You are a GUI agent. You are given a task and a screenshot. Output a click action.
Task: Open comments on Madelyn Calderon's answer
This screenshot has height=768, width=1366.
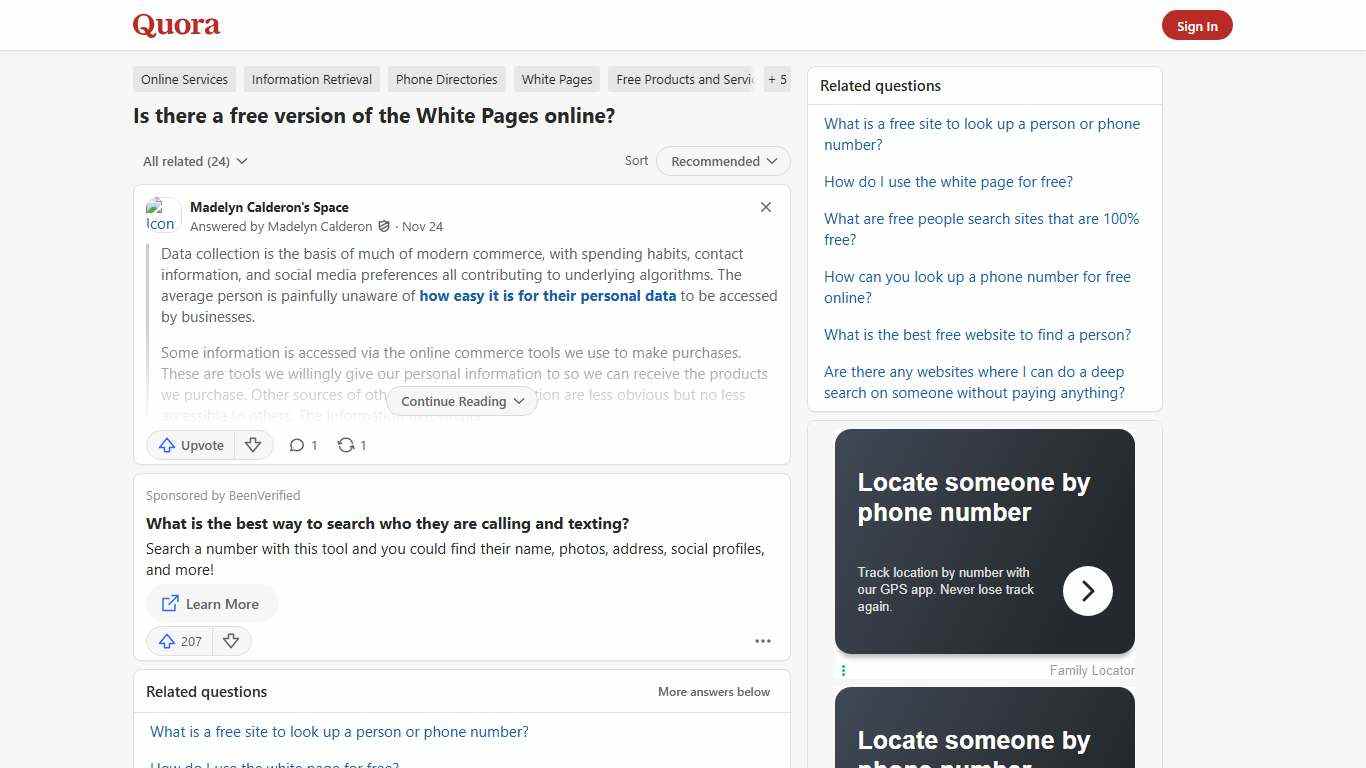(302, 445)
